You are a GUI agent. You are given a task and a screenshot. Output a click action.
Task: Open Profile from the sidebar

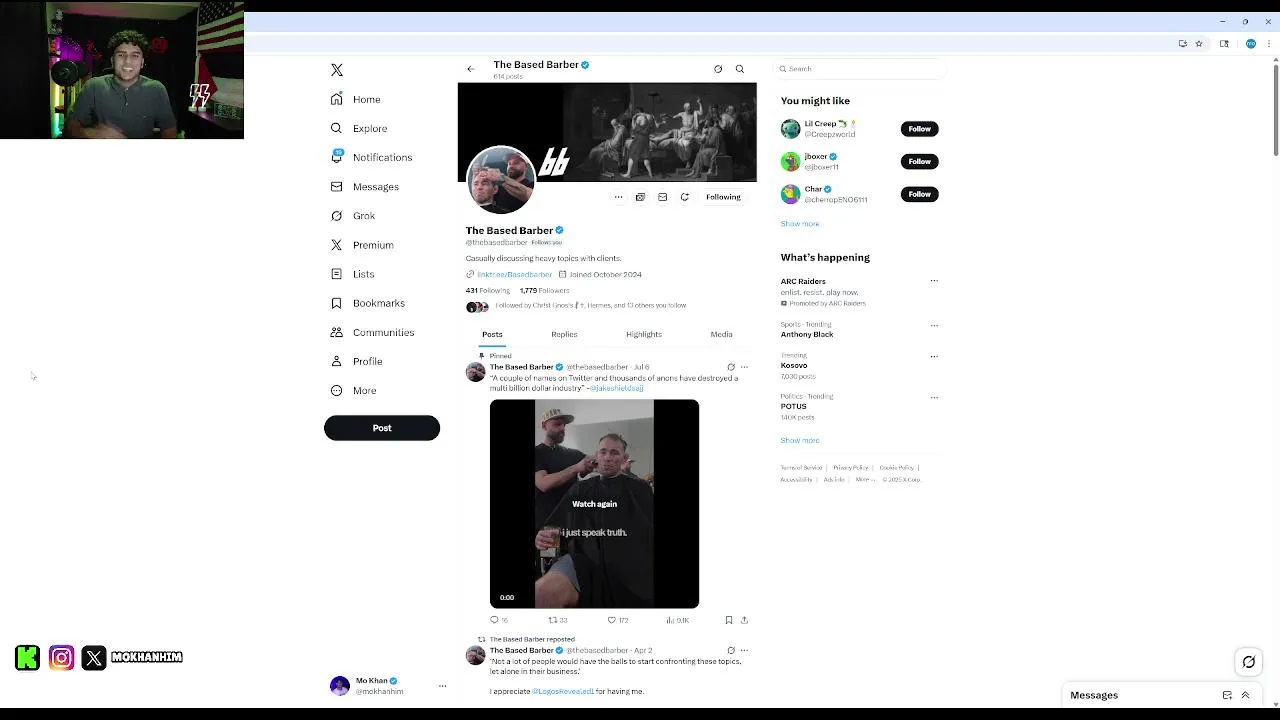click(356, 361)
